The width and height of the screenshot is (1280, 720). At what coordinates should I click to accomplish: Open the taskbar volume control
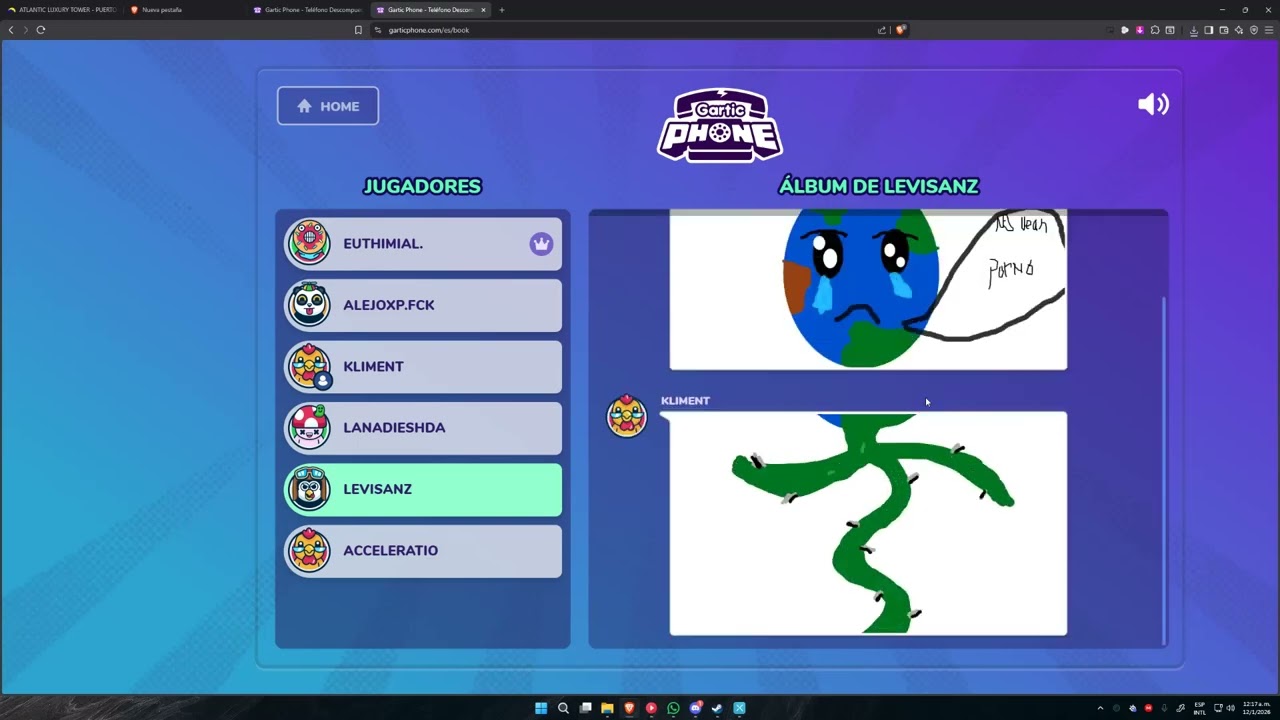tap(1230, 708)
